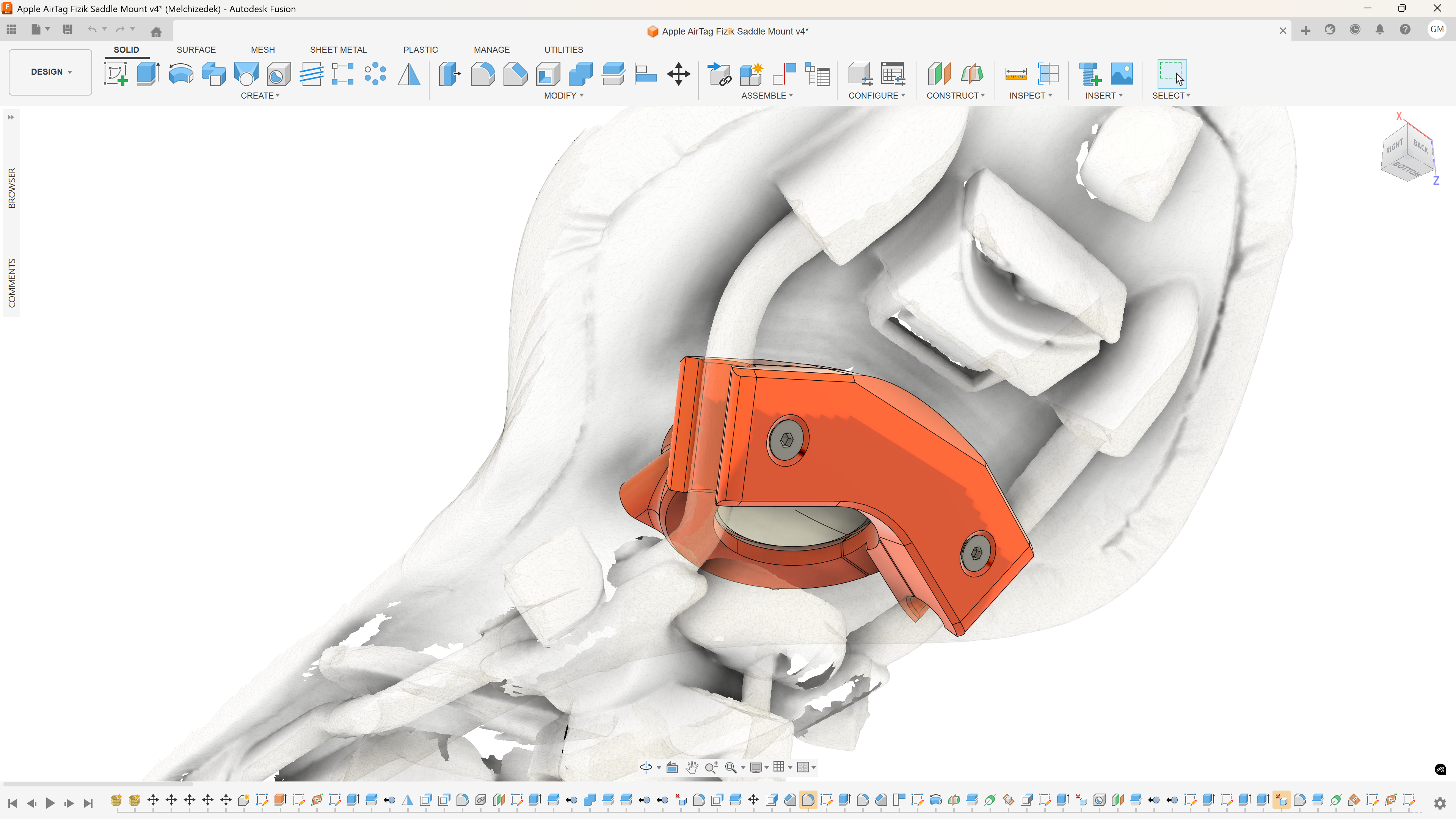Select the Insert Canvas image icon

click(1122, 74)
